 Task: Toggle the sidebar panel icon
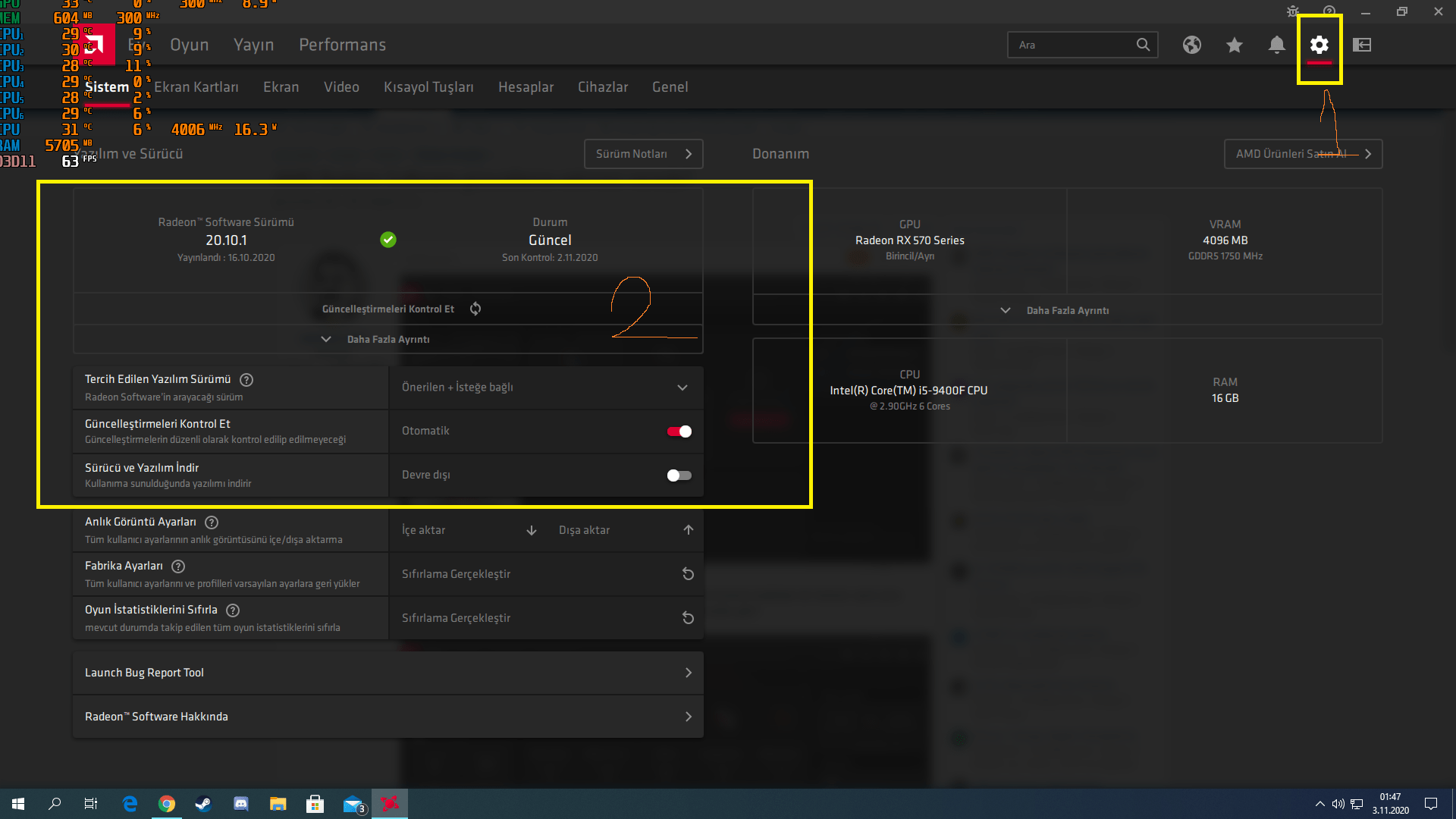[x=1362, y=45]
